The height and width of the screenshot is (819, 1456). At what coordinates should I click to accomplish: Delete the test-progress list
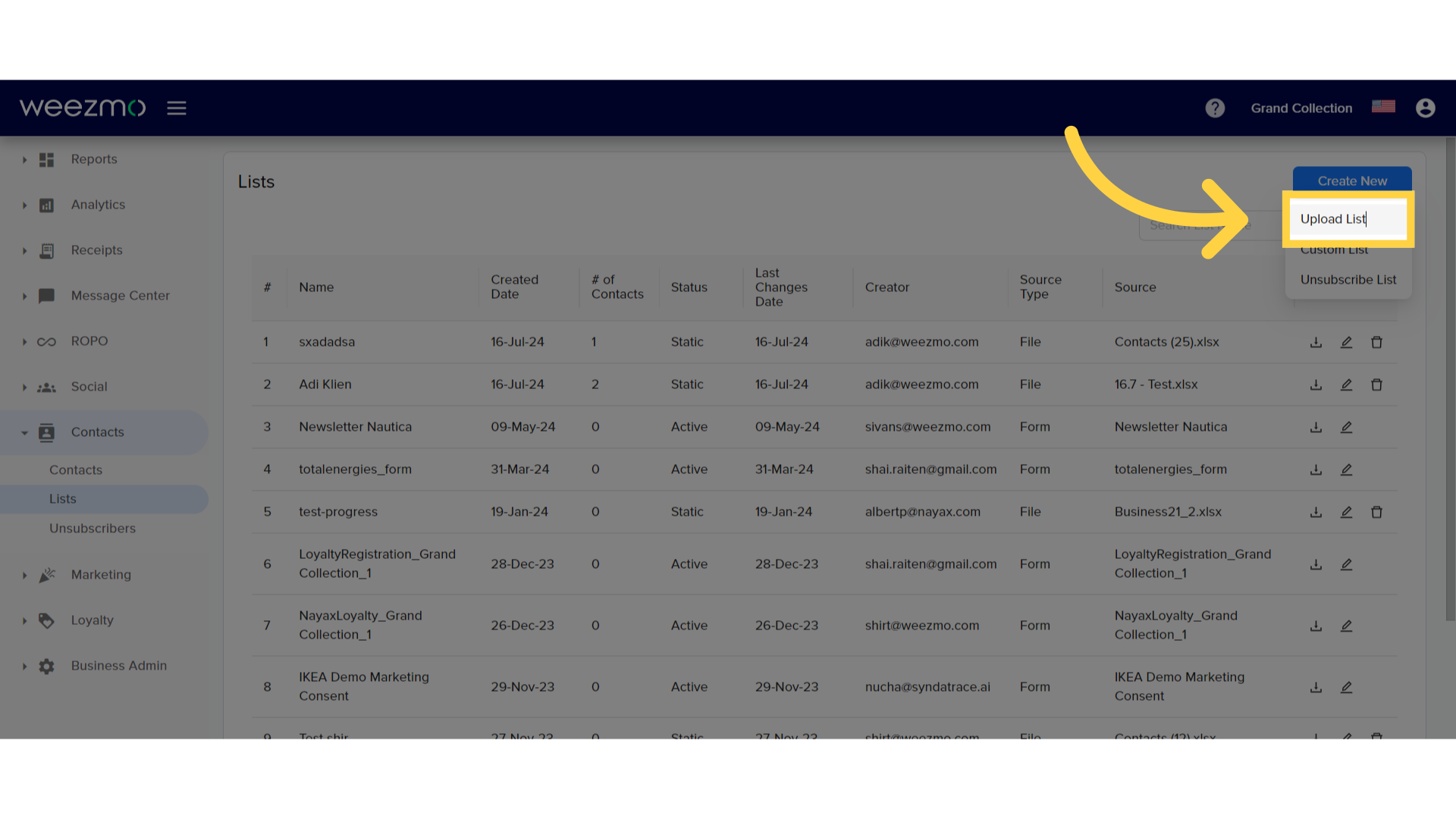(1376, 512)
